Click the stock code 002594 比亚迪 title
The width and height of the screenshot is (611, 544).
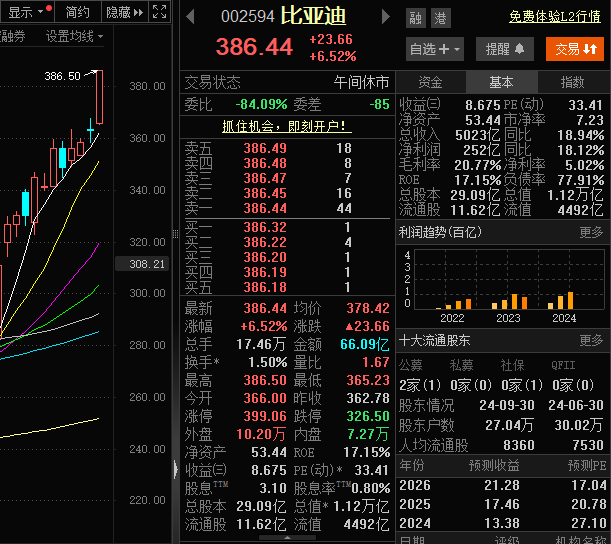pyautogui.click(x=284, y=16)
